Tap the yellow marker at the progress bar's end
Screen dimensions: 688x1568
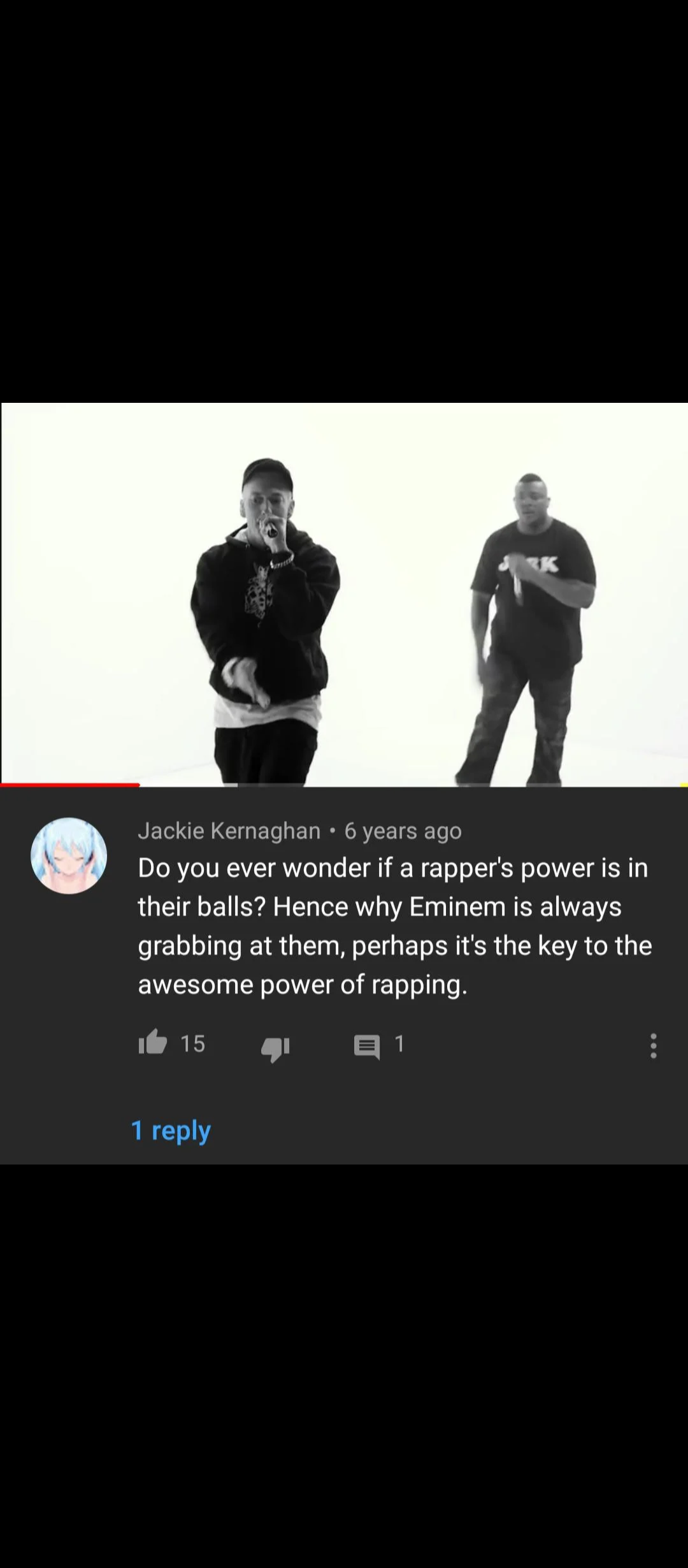(x=684, y=785)
